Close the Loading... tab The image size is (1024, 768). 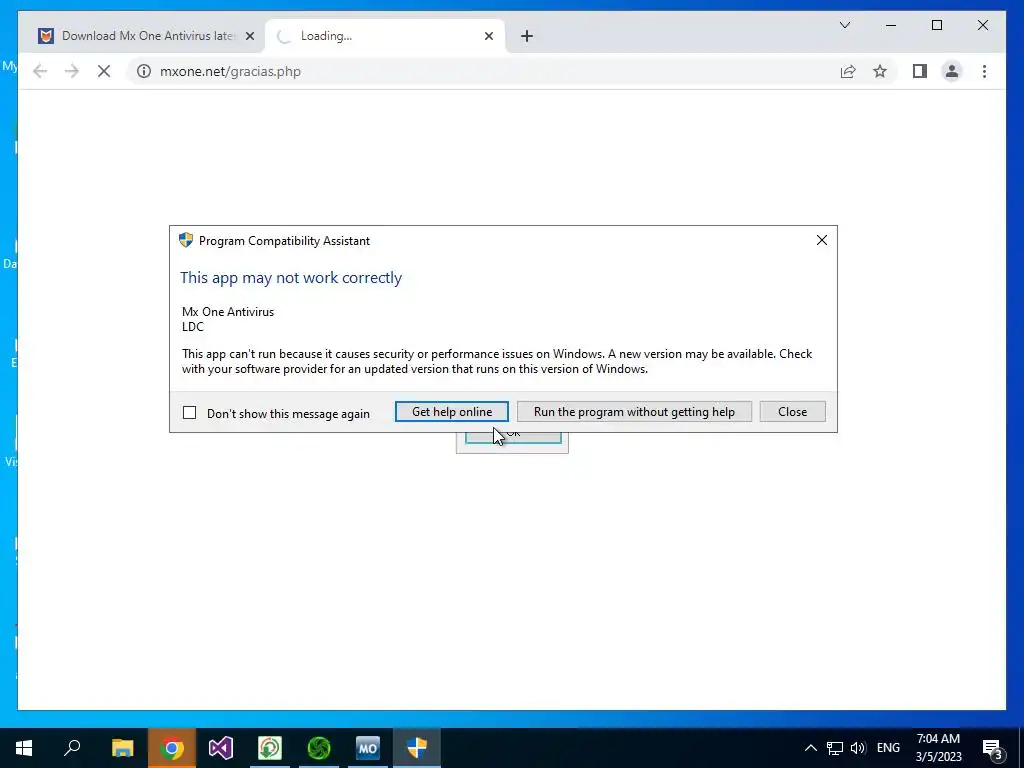pyautogui.click(x=488, y=37)
